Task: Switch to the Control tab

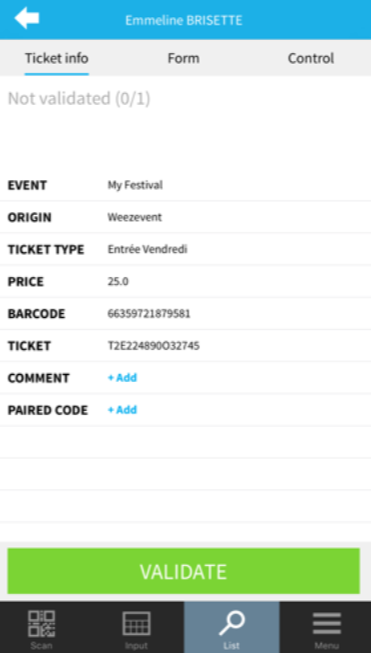Action: [311, 58]
